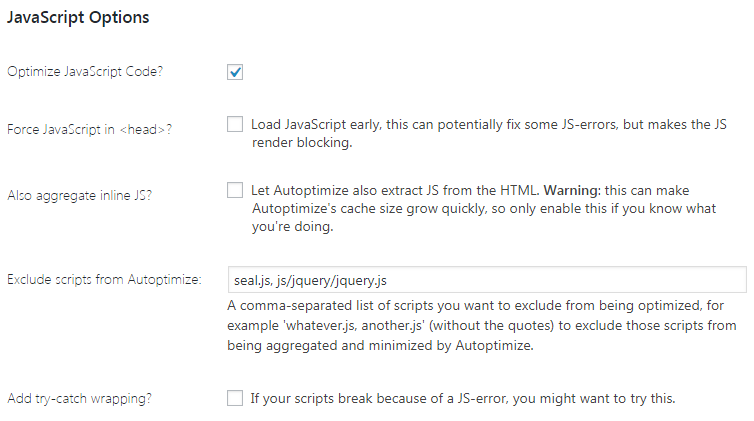Tick the Also aggregate inline JS checkbox
The width and height of the screenshot is (754, 421).
[235, 190]
